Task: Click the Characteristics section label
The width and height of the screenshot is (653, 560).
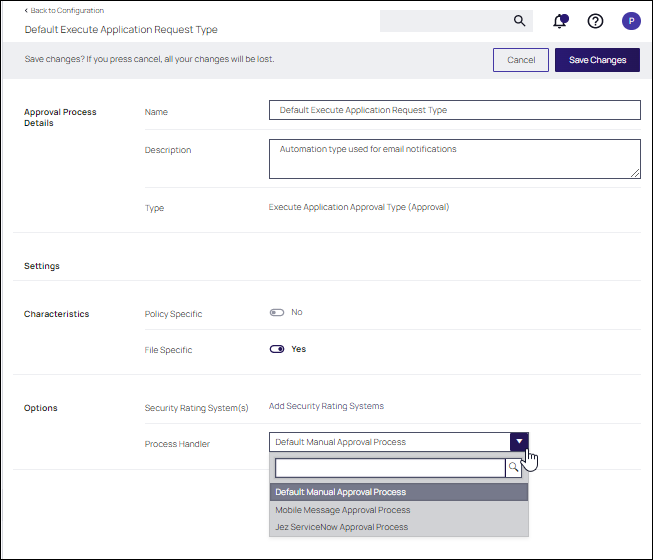Action: pyautogui.click(x=56, y=314)
